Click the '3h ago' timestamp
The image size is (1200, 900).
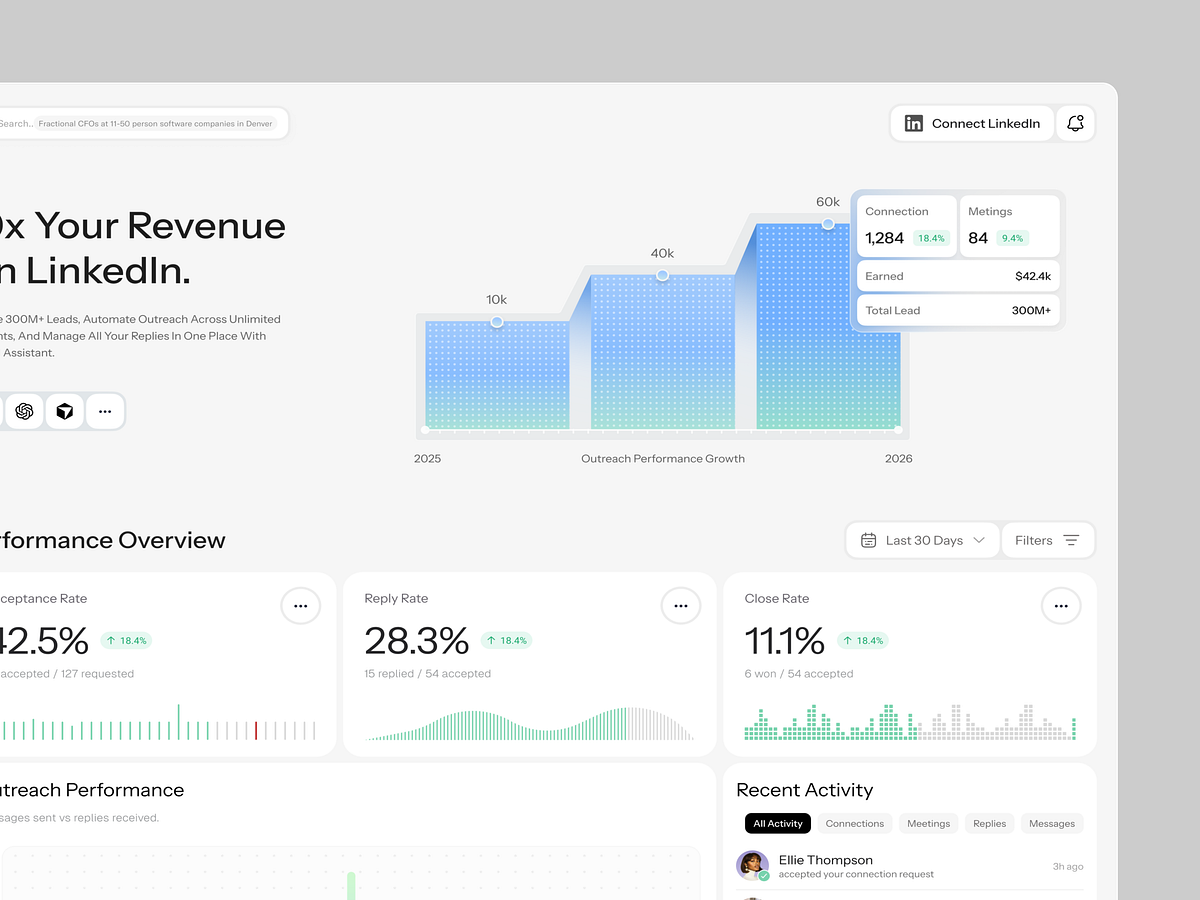[1068, 867]
